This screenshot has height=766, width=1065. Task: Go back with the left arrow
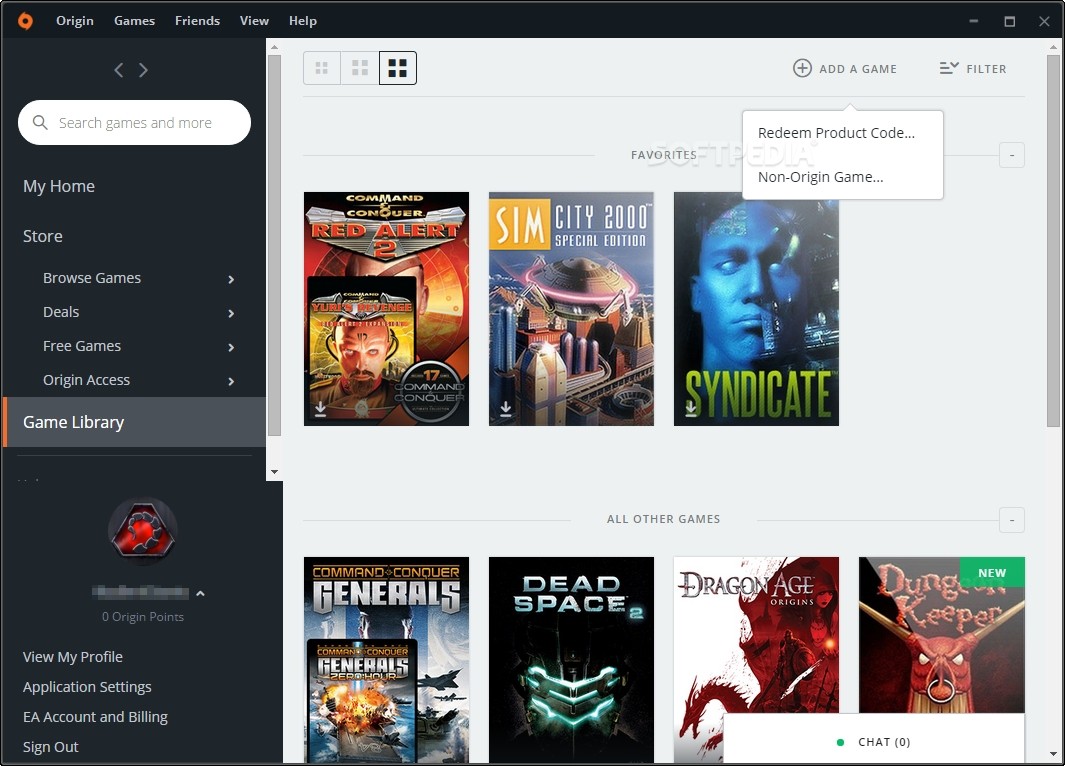119,70
